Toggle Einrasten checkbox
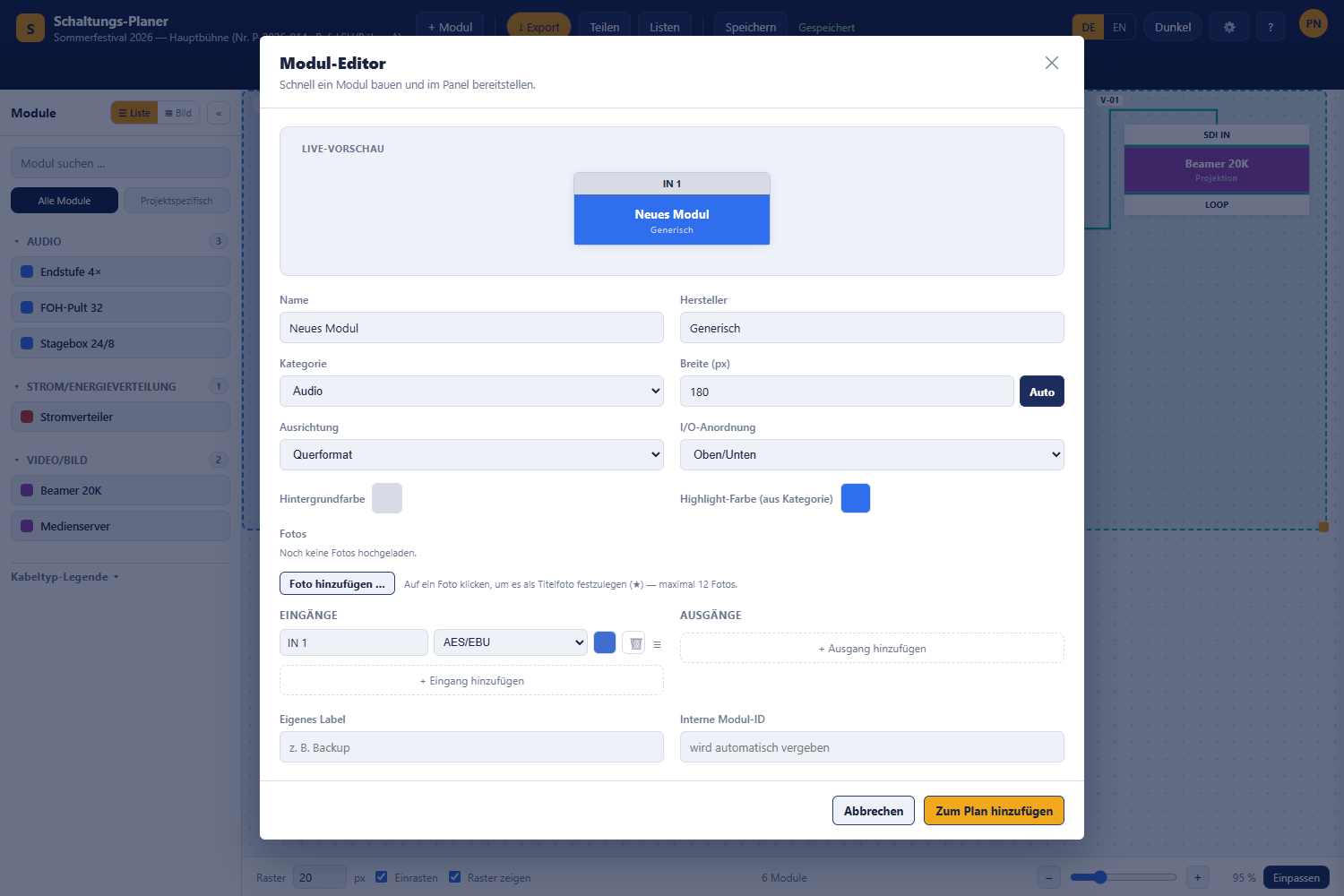This screenshot has height=896, width=1344. pos(381,877)
